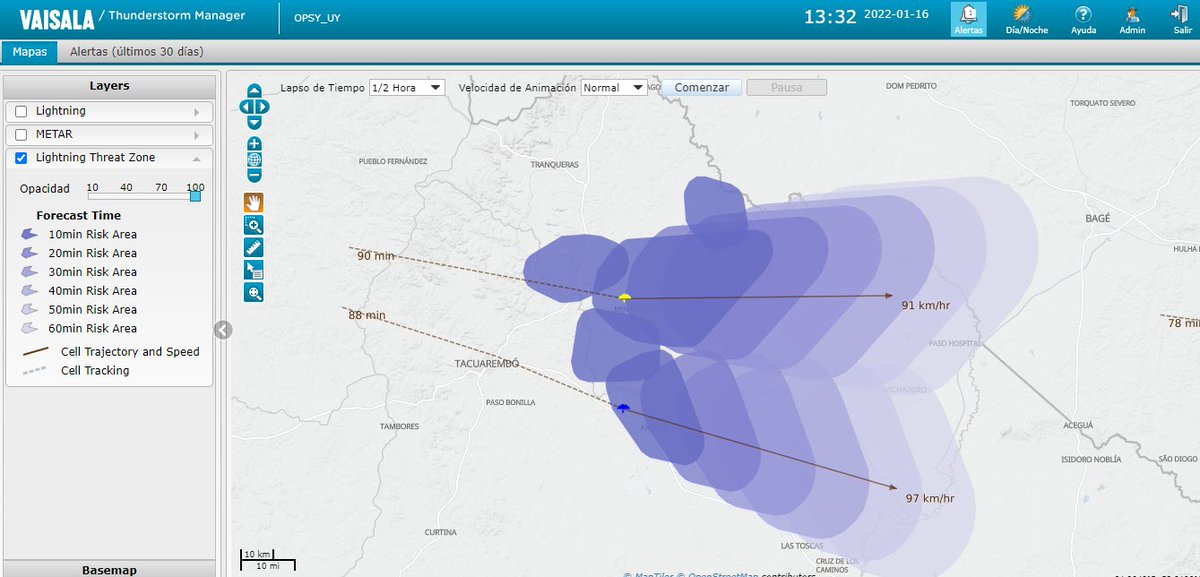Viewport: 1200px width, 577px height.
Task: Pan the map up
Action: point(254,91)
